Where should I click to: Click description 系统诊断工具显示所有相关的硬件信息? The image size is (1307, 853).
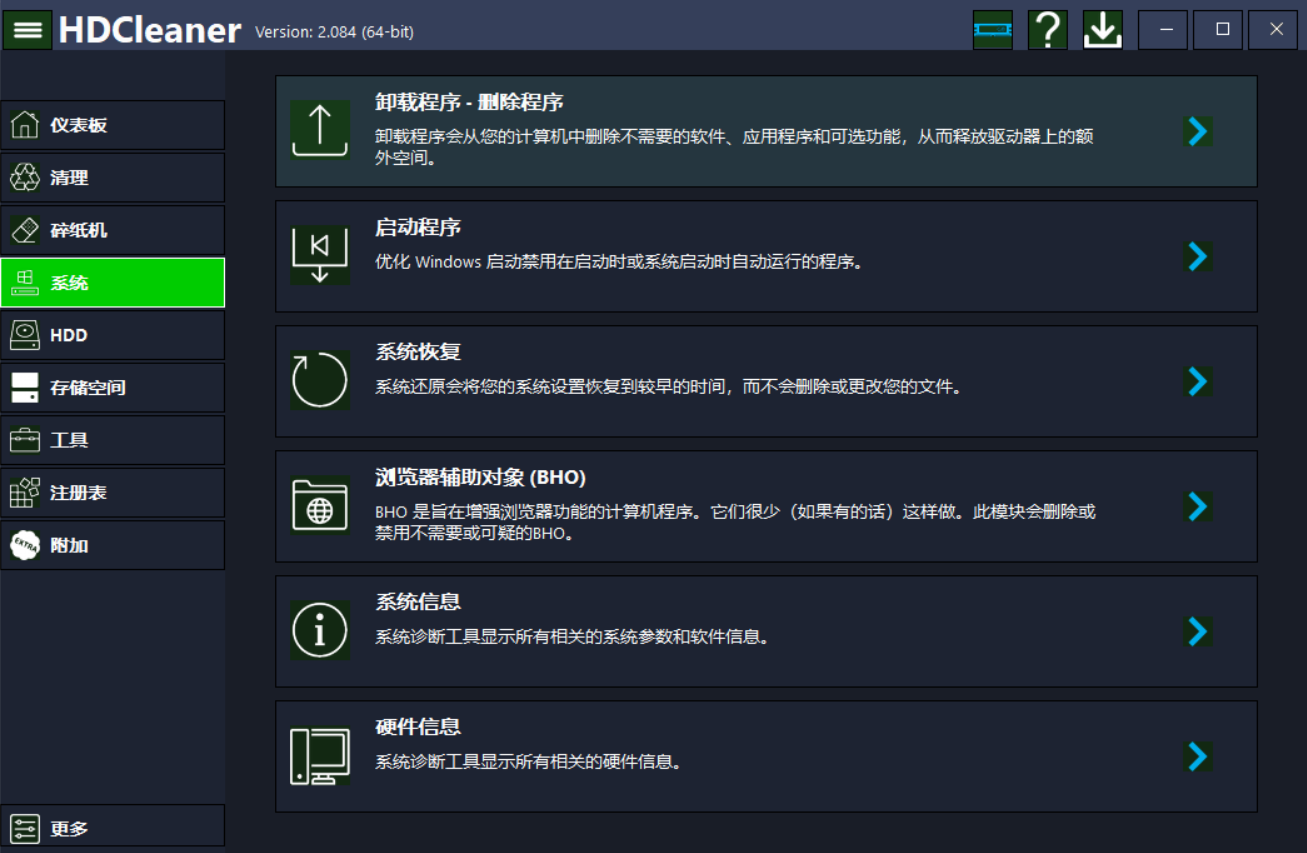(529, 762)
